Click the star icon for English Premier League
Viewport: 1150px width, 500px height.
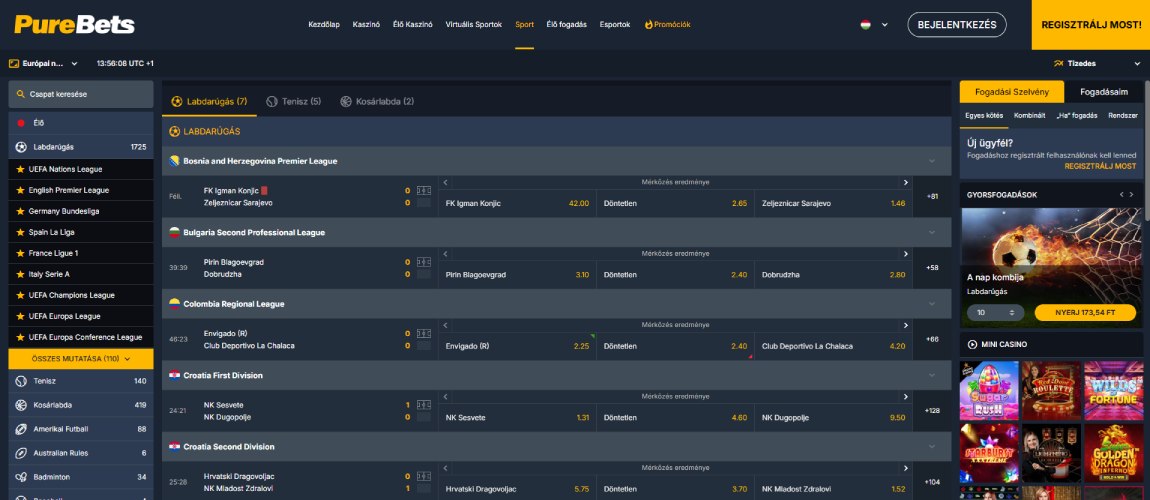coord(21,190)
